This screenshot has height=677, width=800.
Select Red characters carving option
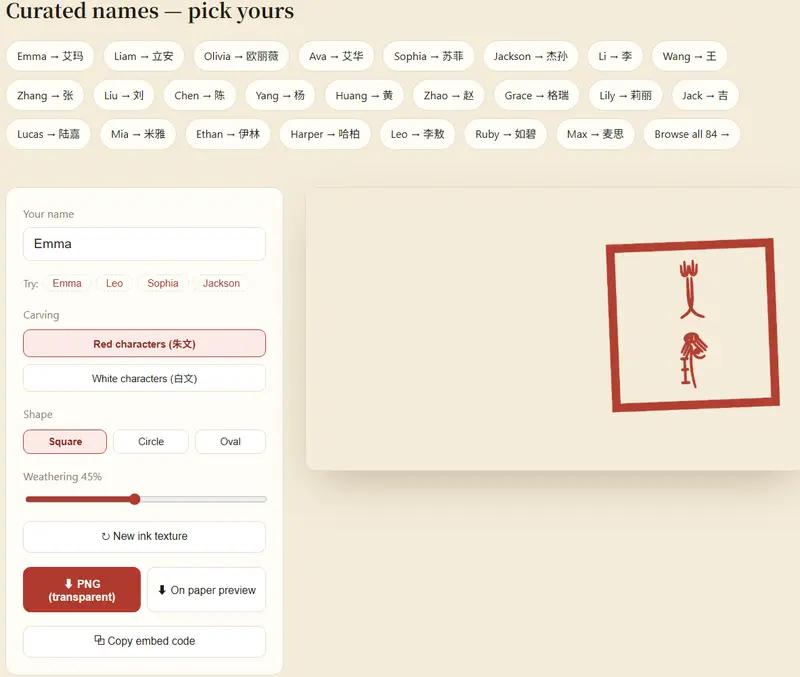click(x=144, y=343)
